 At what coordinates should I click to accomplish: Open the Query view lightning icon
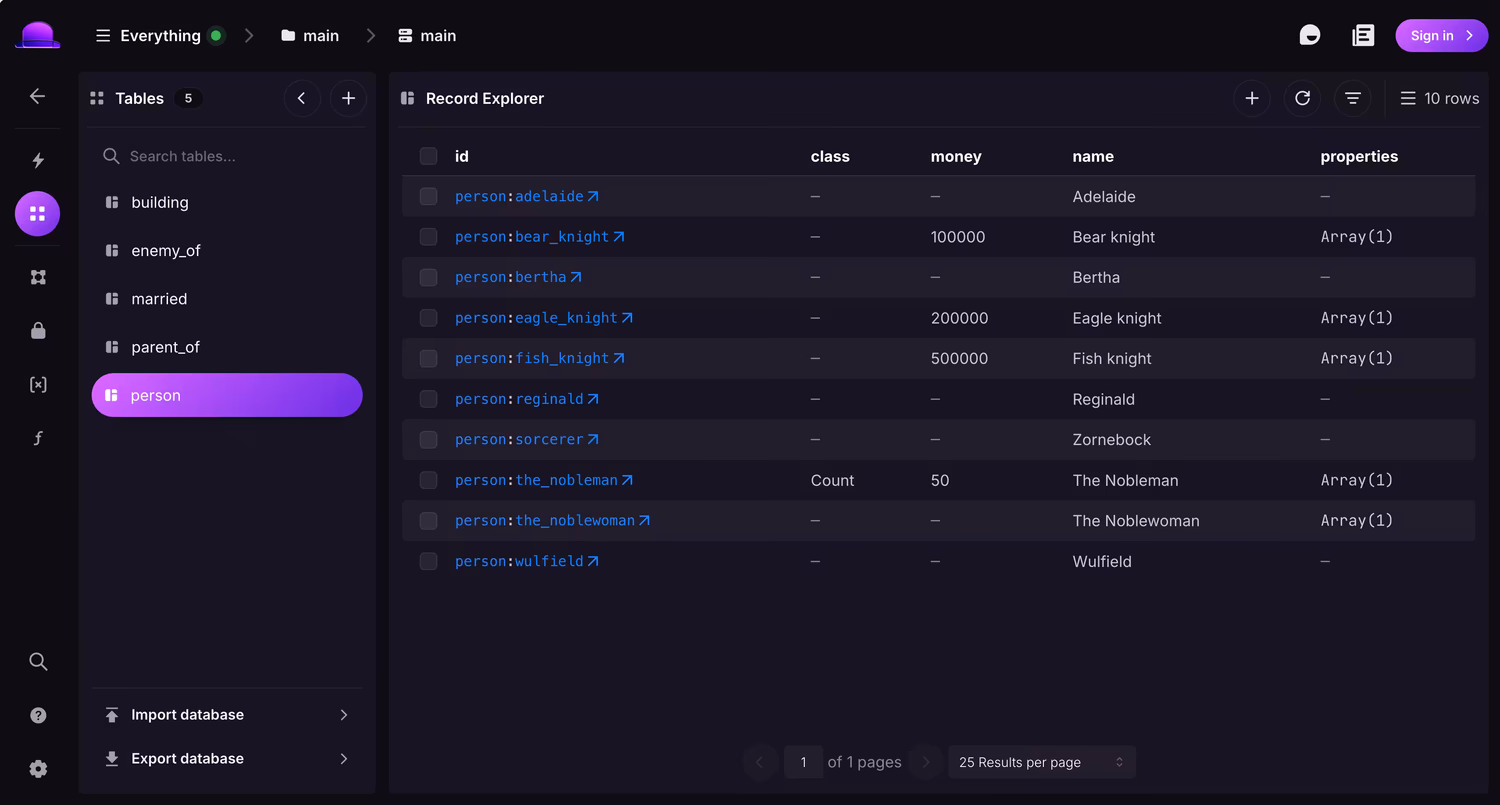click(38, 160)
